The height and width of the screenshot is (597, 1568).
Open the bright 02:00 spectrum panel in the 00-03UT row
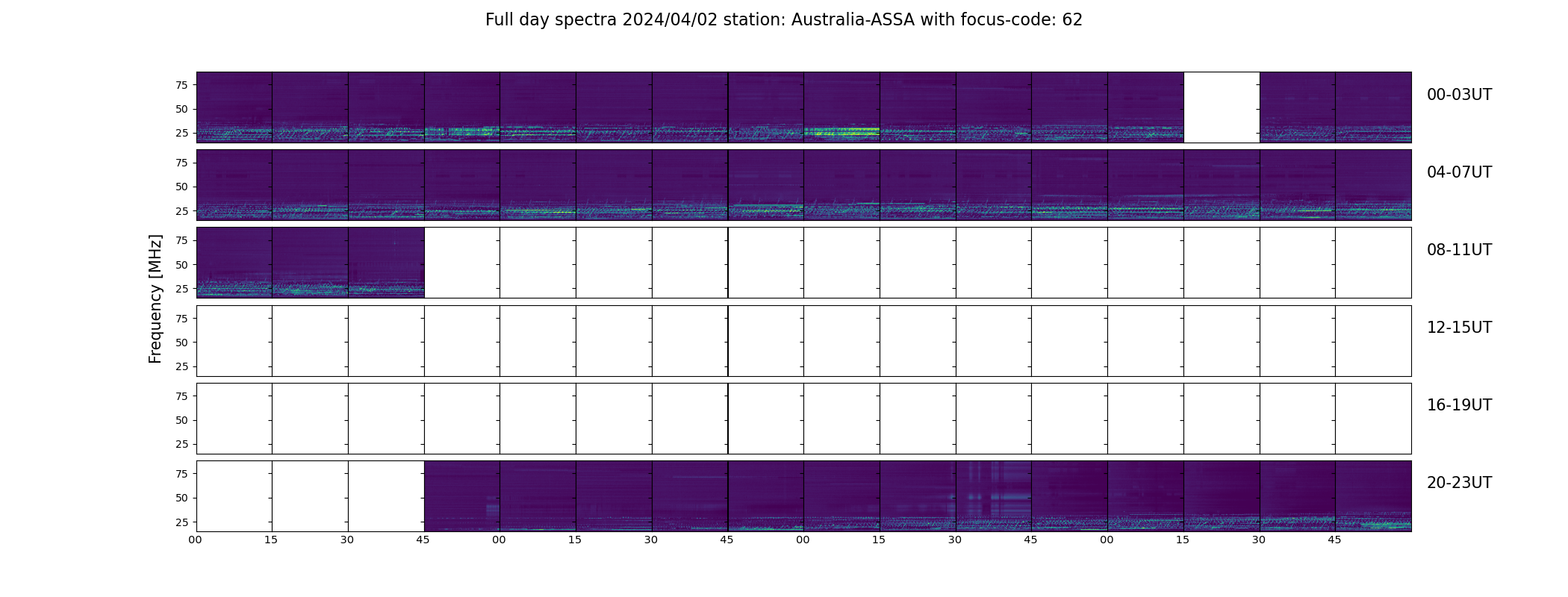841,107
